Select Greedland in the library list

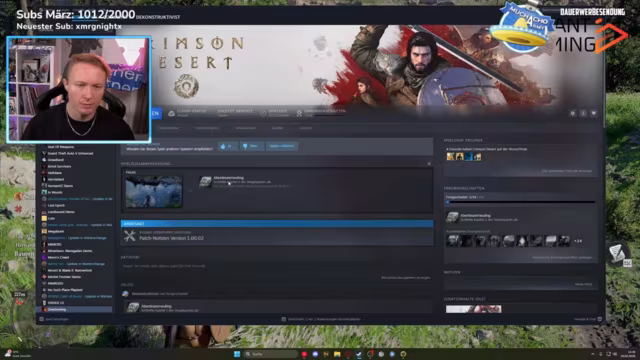[56, 160]
